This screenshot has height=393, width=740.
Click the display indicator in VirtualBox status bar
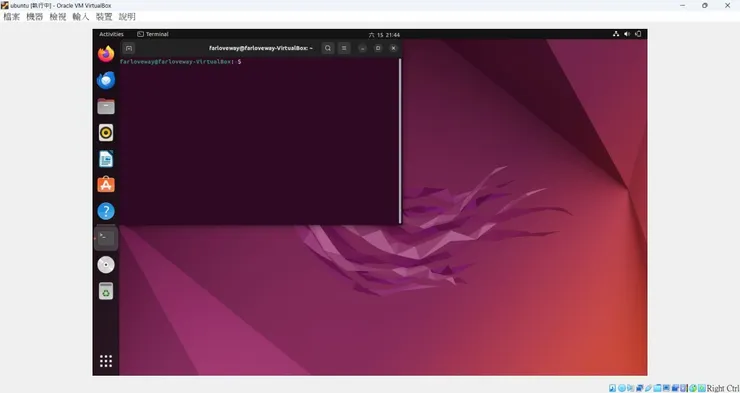click(x=666, y=388)
